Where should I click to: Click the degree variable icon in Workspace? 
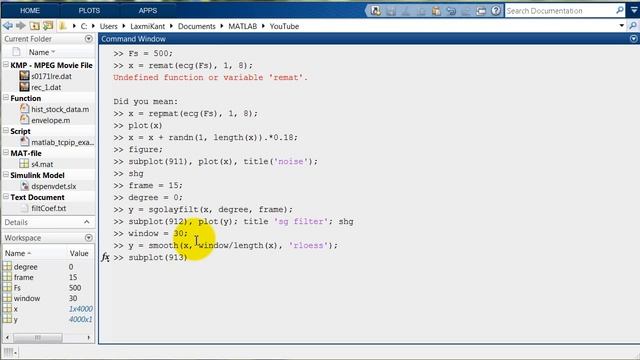pos(7,267)
